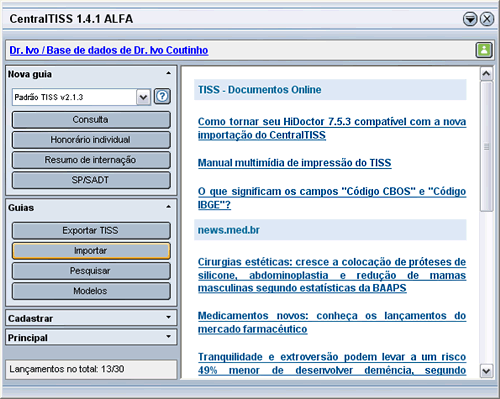Open Dr. Ivo database link
This screenshot has height=399, width=500.
(x=109, y=50)
